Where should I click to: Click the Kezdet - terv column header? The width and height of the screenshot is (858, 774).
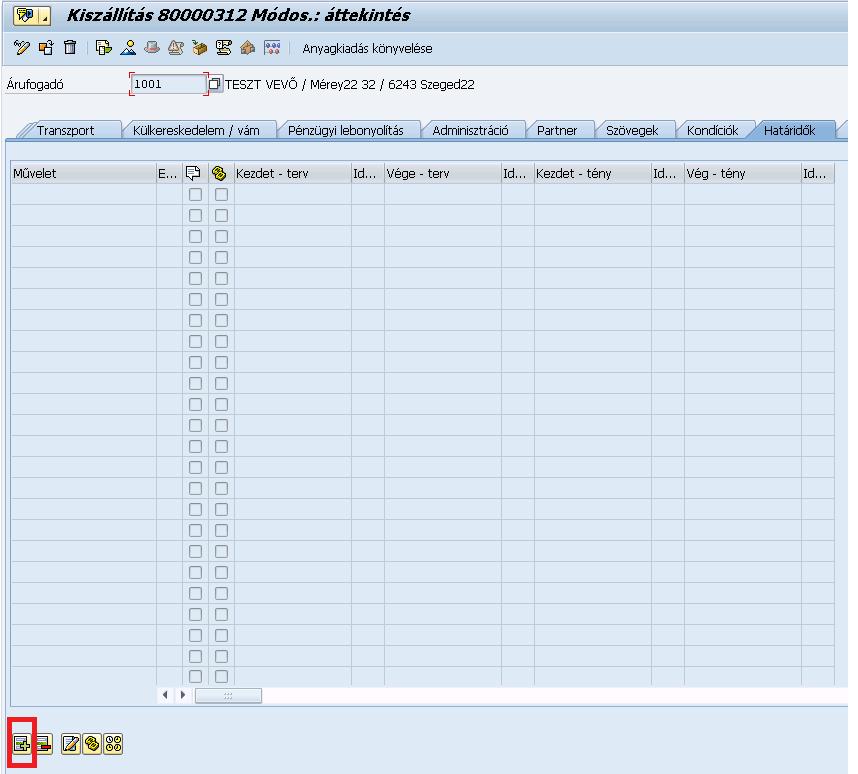click(292, 174)
